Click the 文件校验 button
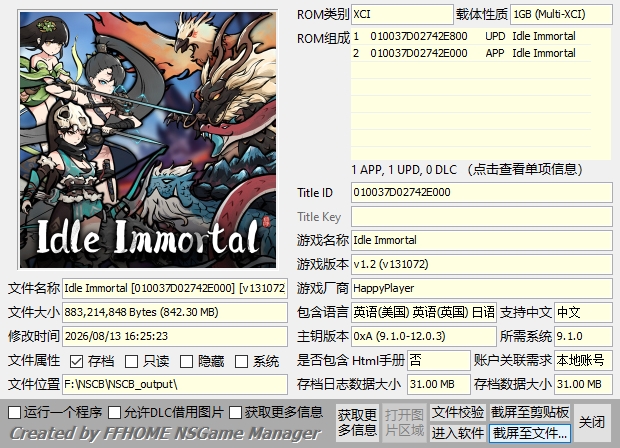620x448 pixels. (x=458, y=412)
